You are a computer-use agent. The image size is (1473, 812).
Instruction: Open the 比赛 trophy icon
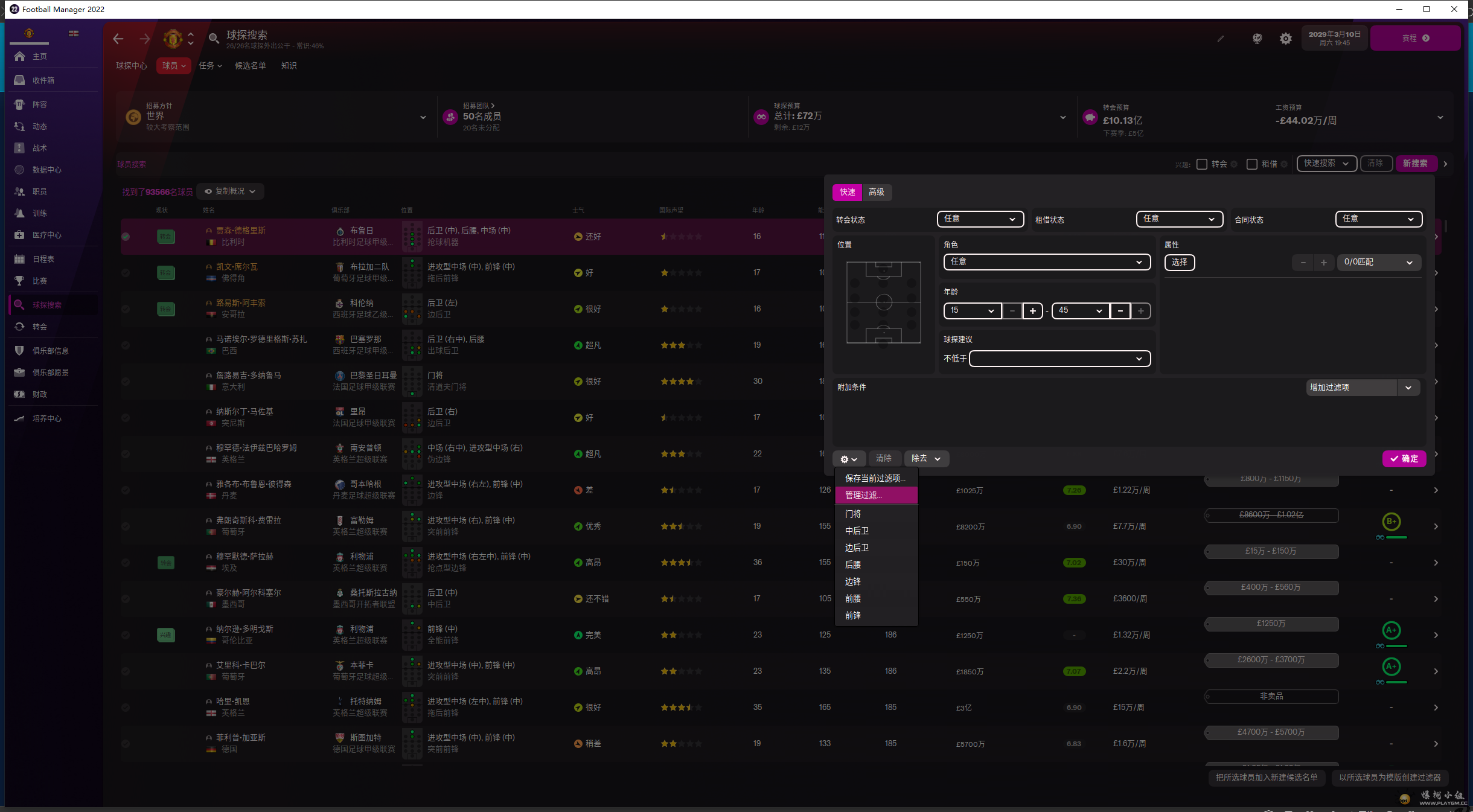19,281
